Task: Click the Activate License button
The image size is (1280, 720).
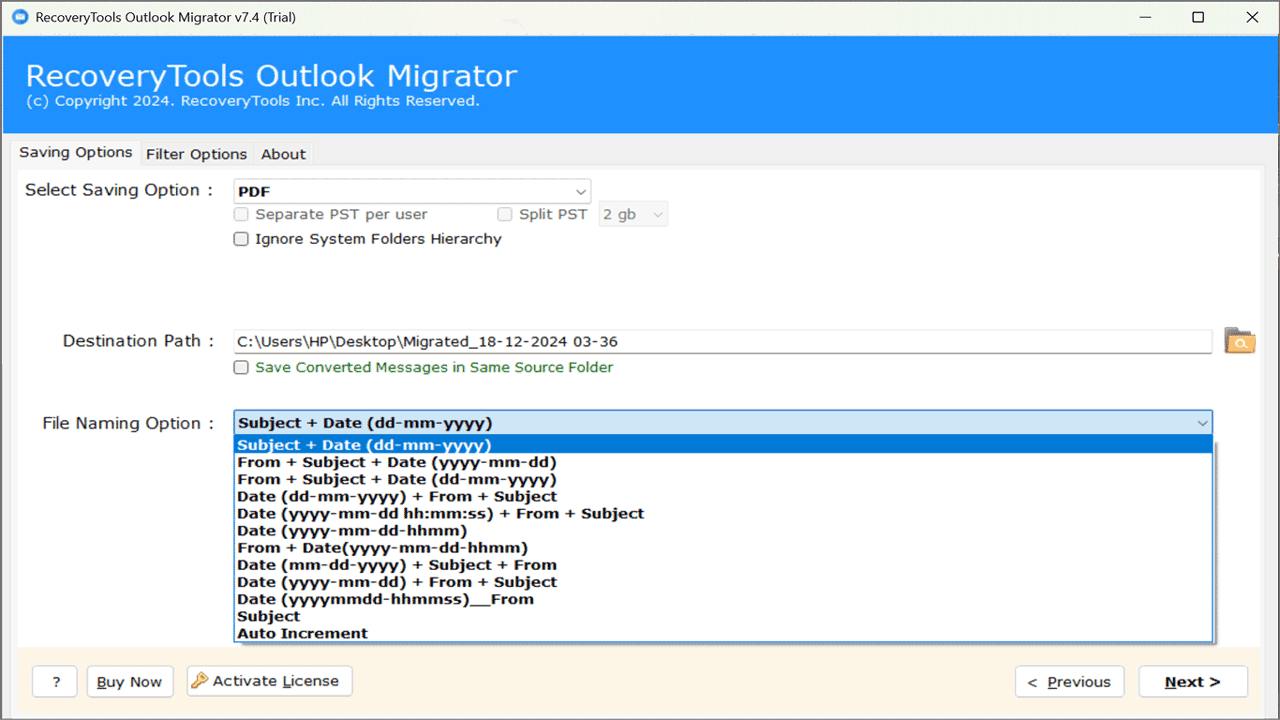Action: click(269, 681)
